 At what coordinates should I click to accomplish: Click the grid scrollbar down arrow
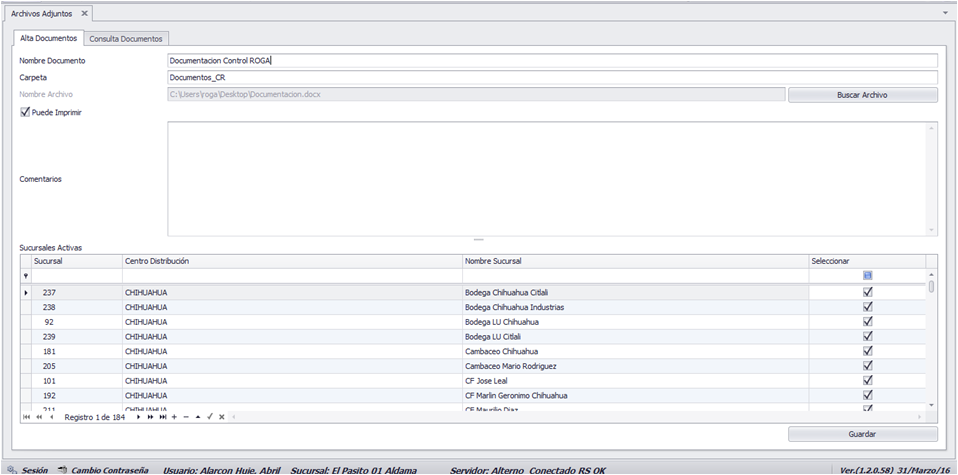tap(932, 405)
